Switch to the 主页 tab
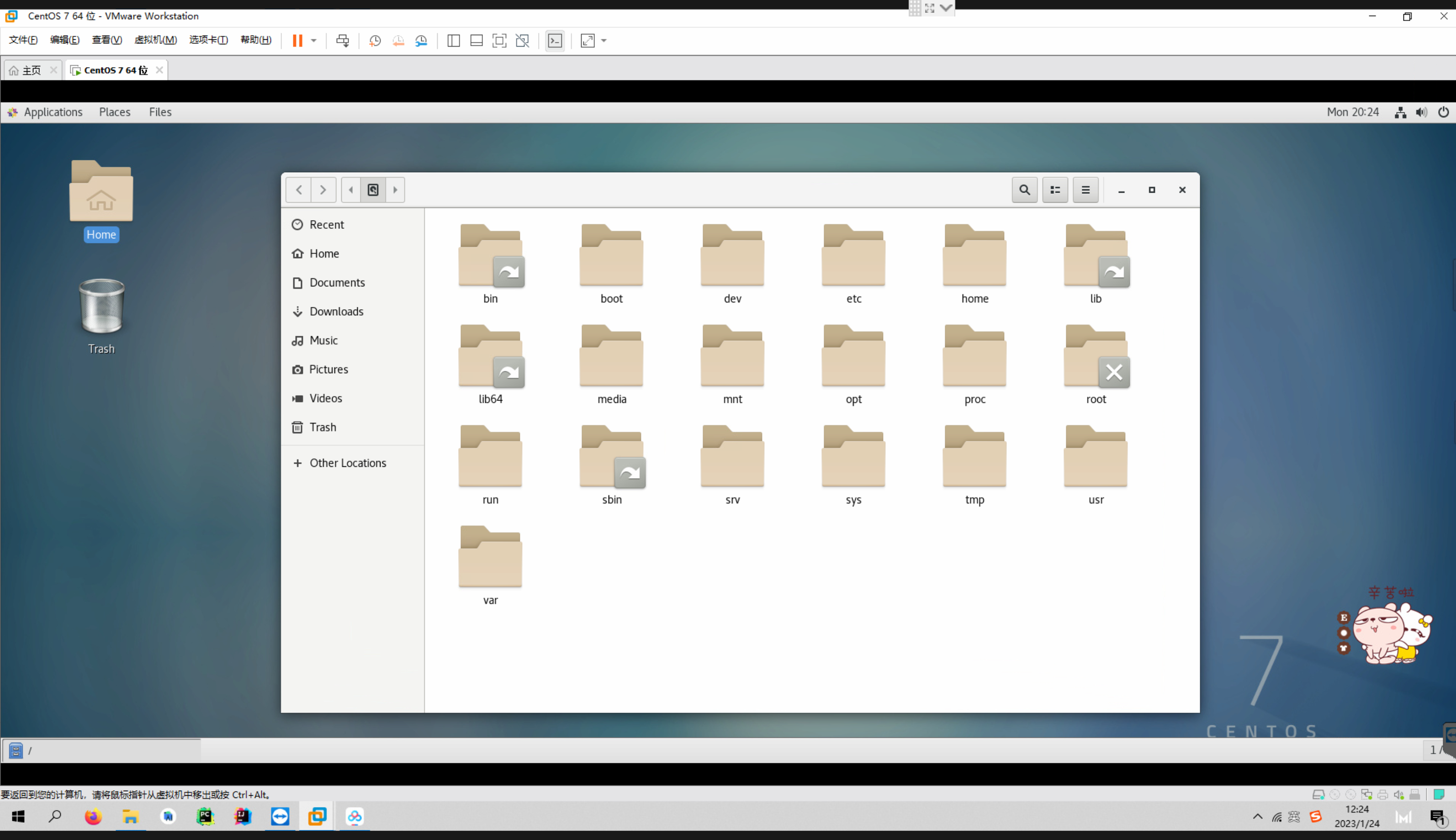The image size is (1456, 840). 31,70
